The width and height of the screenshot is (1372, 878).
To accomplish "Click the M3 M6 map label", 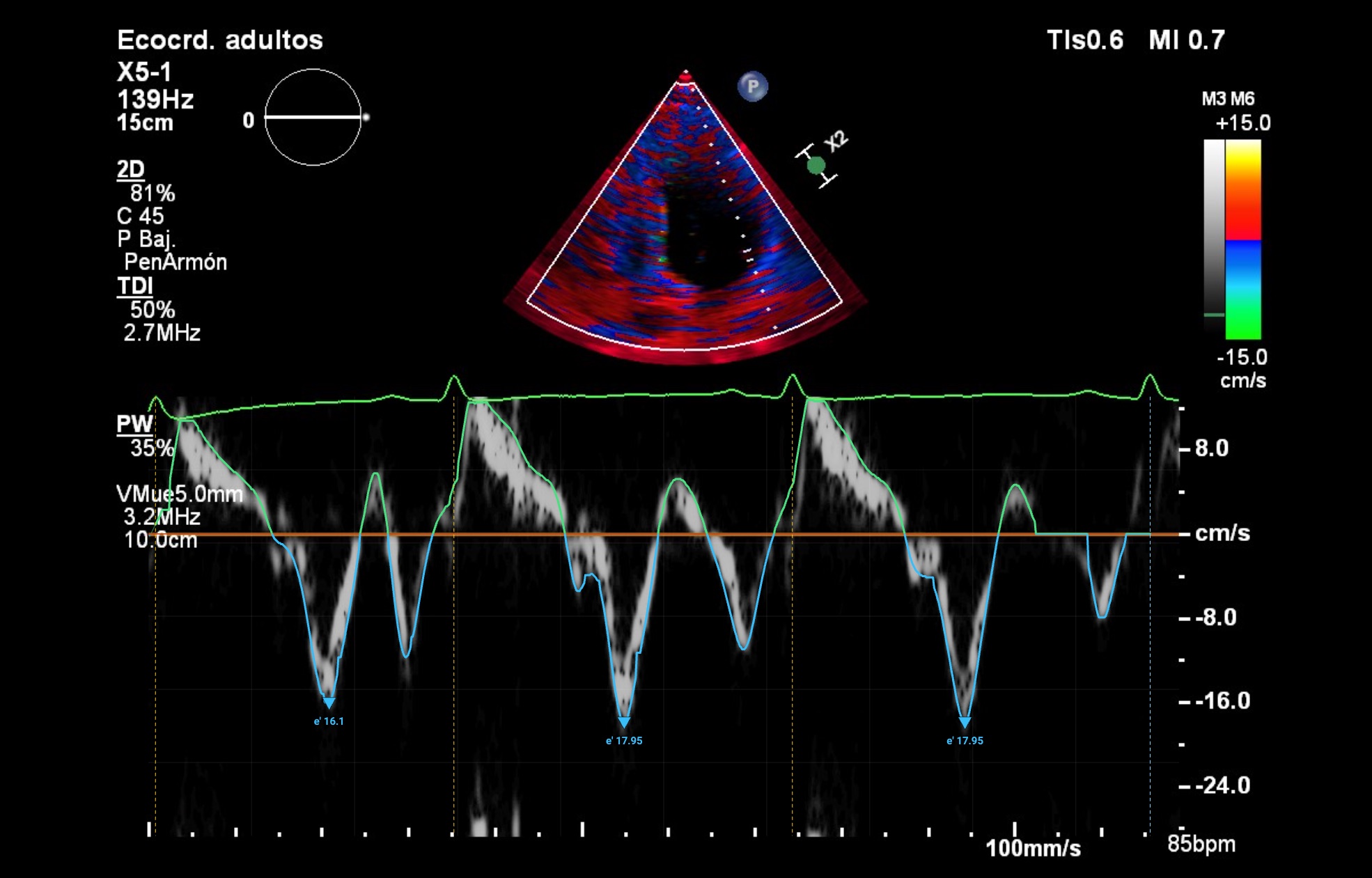I will [x=1228, y=99].
